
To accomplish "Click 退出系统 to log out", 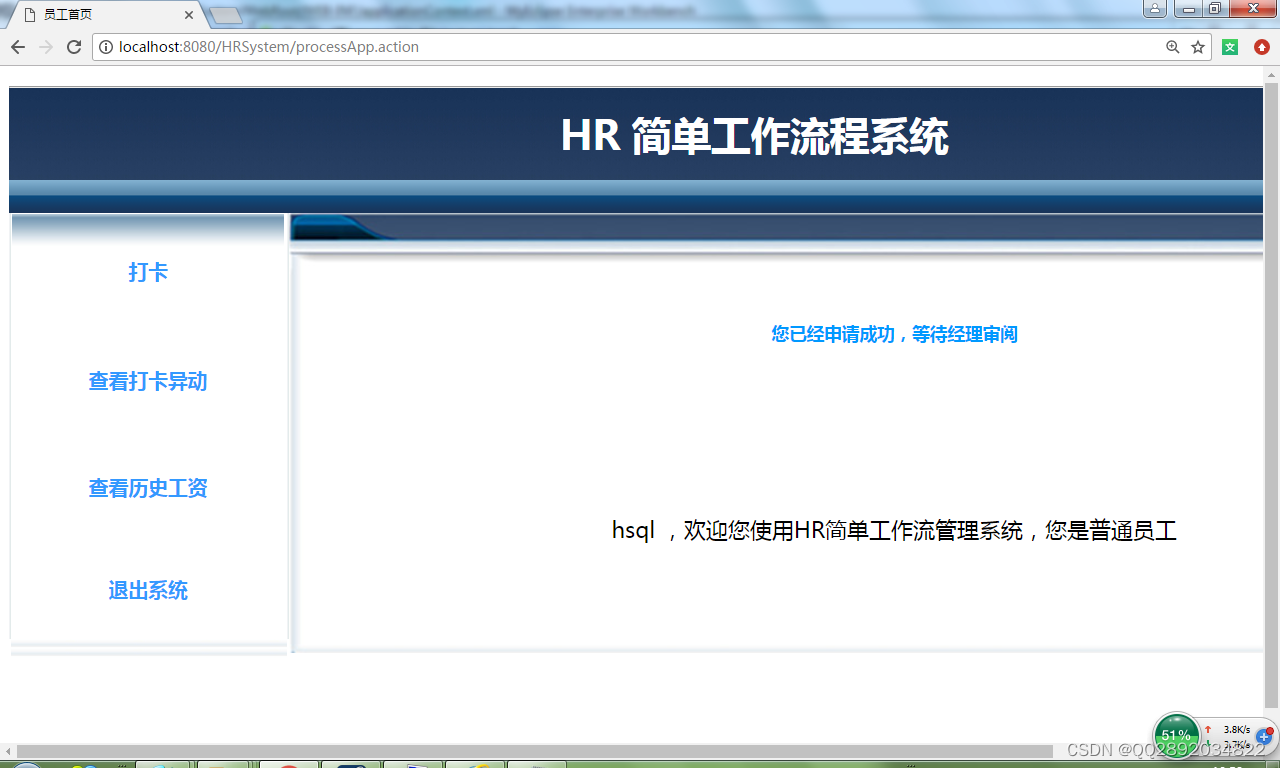I will [147, 591].
